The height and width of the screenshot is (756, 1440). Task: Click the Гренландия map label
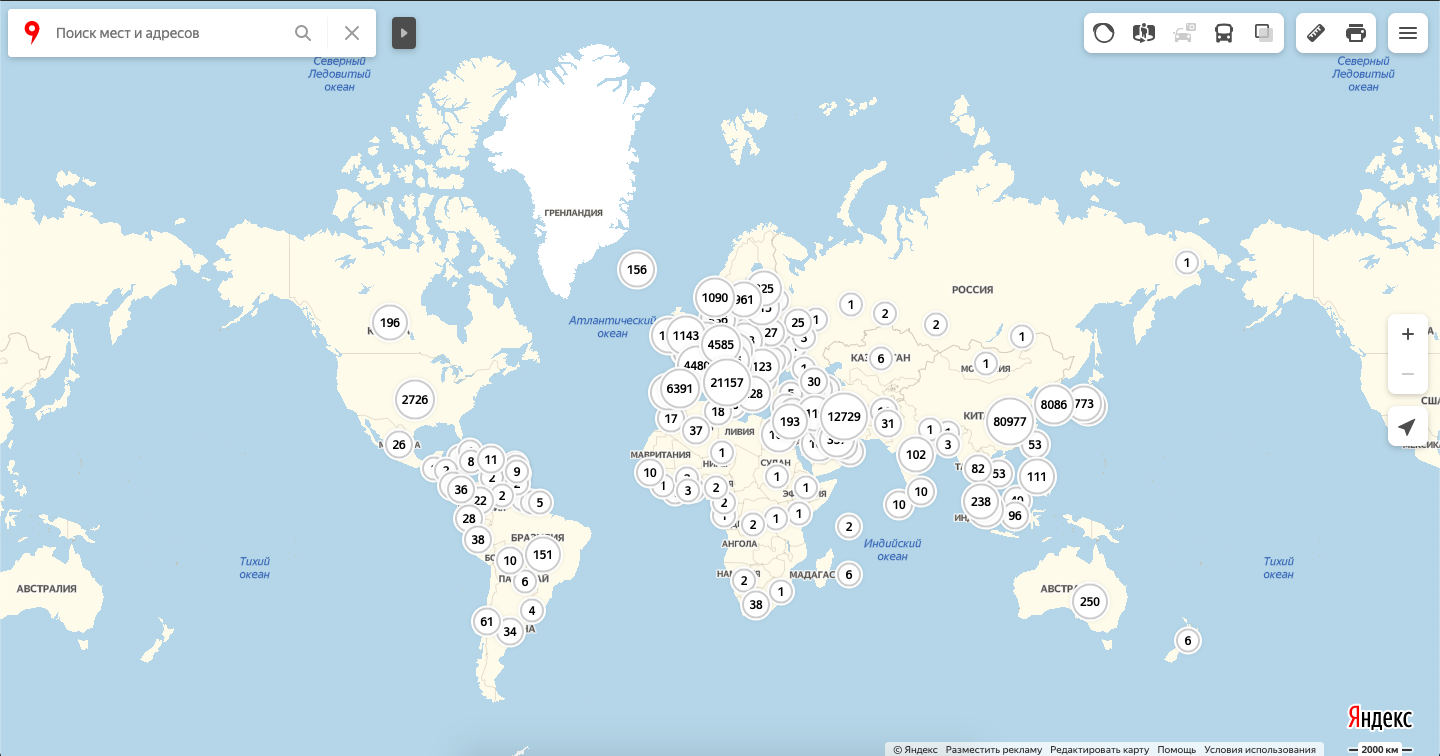[x=574, y=213]
